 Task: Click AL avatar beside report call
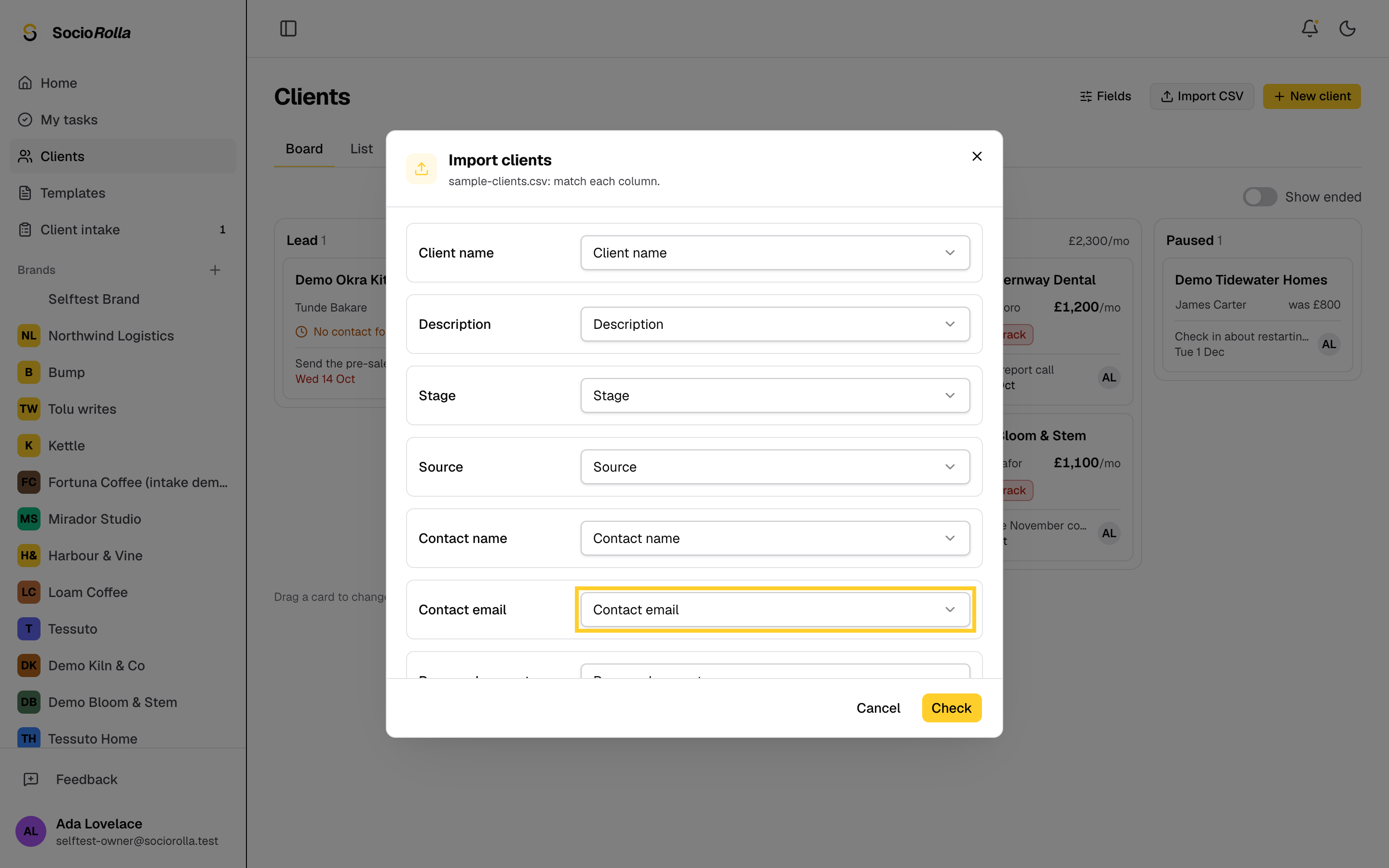1109,378
